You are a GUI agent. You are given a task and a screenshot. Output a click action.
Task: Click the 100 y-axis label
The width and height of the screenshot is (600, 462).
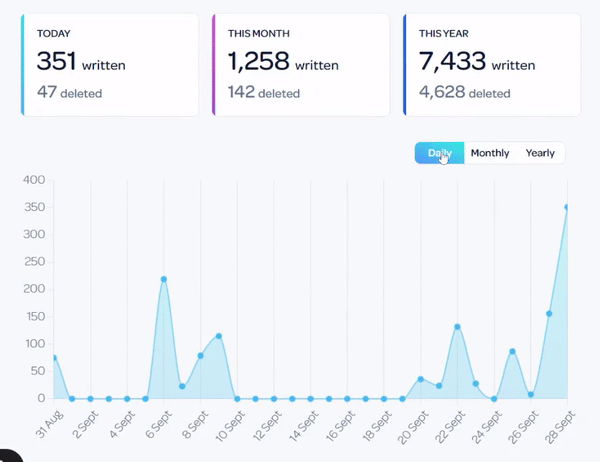tap(35, 344)
